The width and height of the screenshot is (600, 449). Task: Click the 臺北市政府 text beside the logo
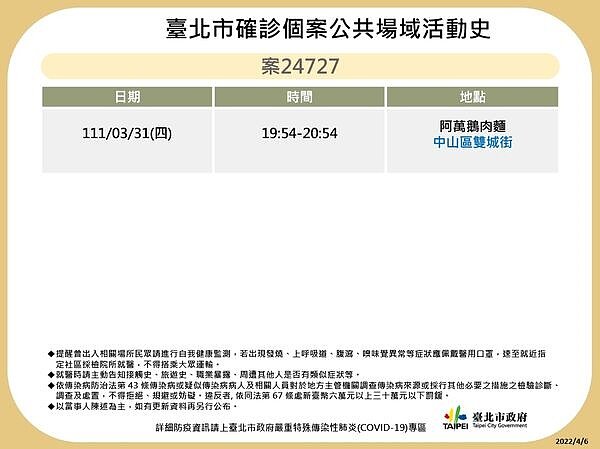click(x=500, y=416)
